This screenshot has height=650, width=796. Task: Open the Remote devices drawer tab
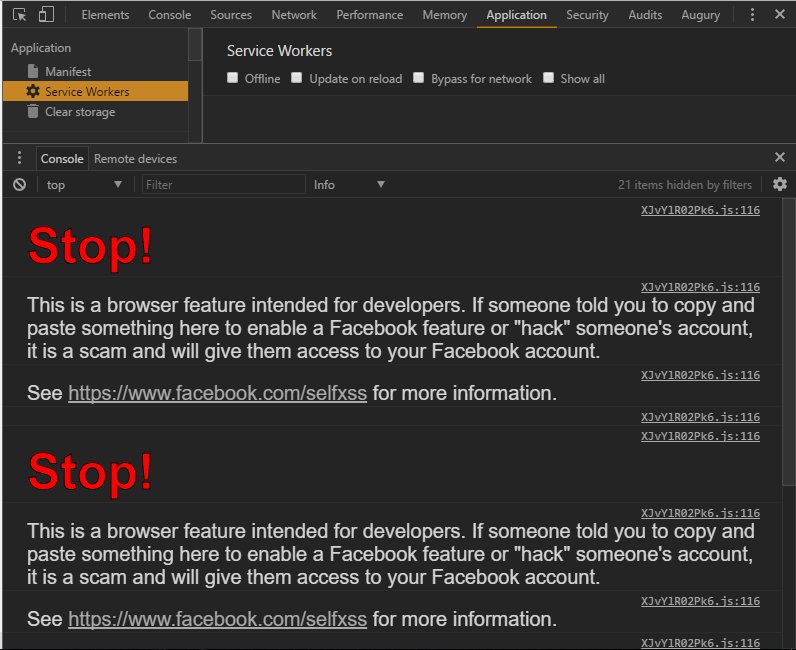click(136, 158)
